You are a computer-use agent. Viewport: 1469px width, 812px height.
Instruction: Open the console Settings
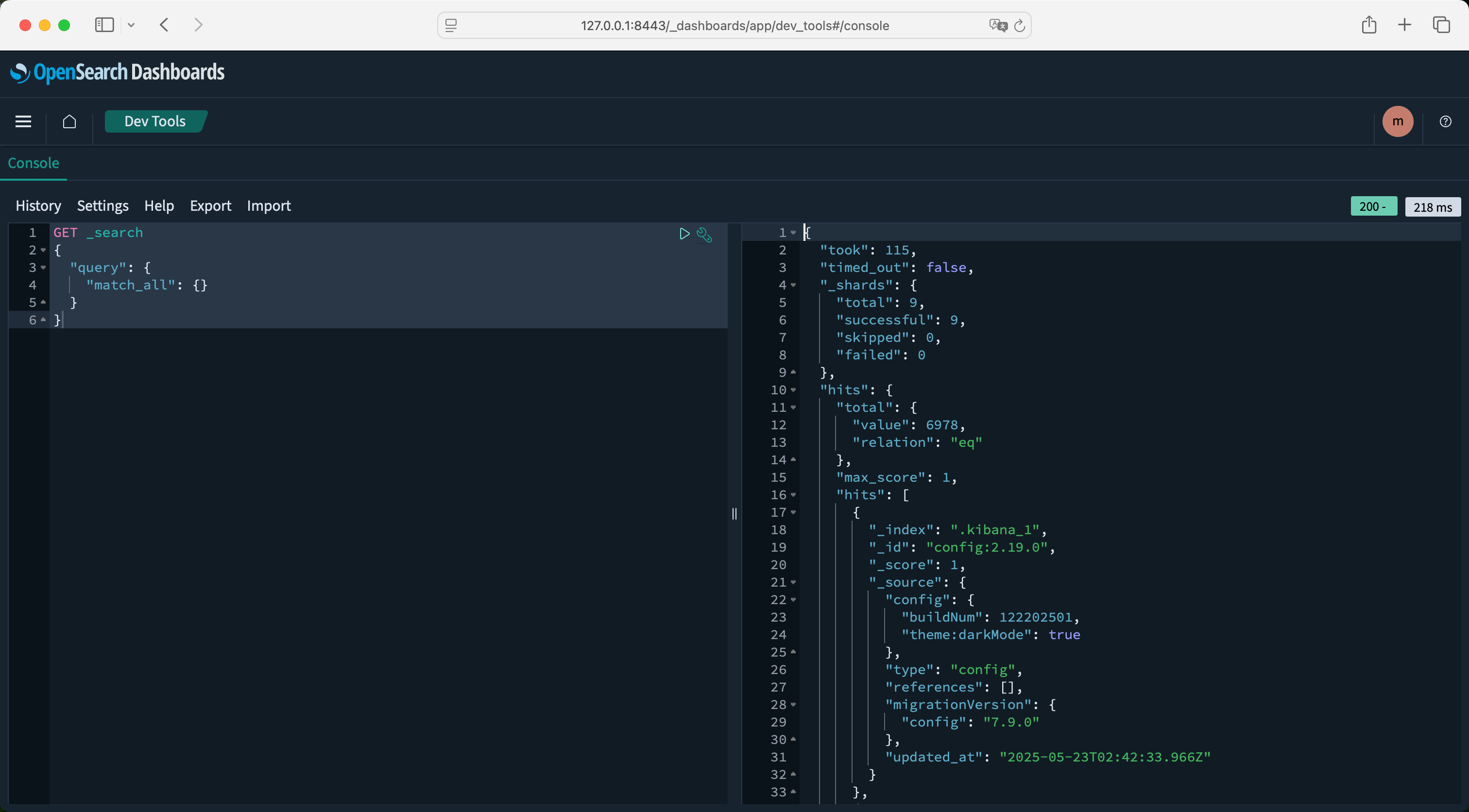coord(102,205)
